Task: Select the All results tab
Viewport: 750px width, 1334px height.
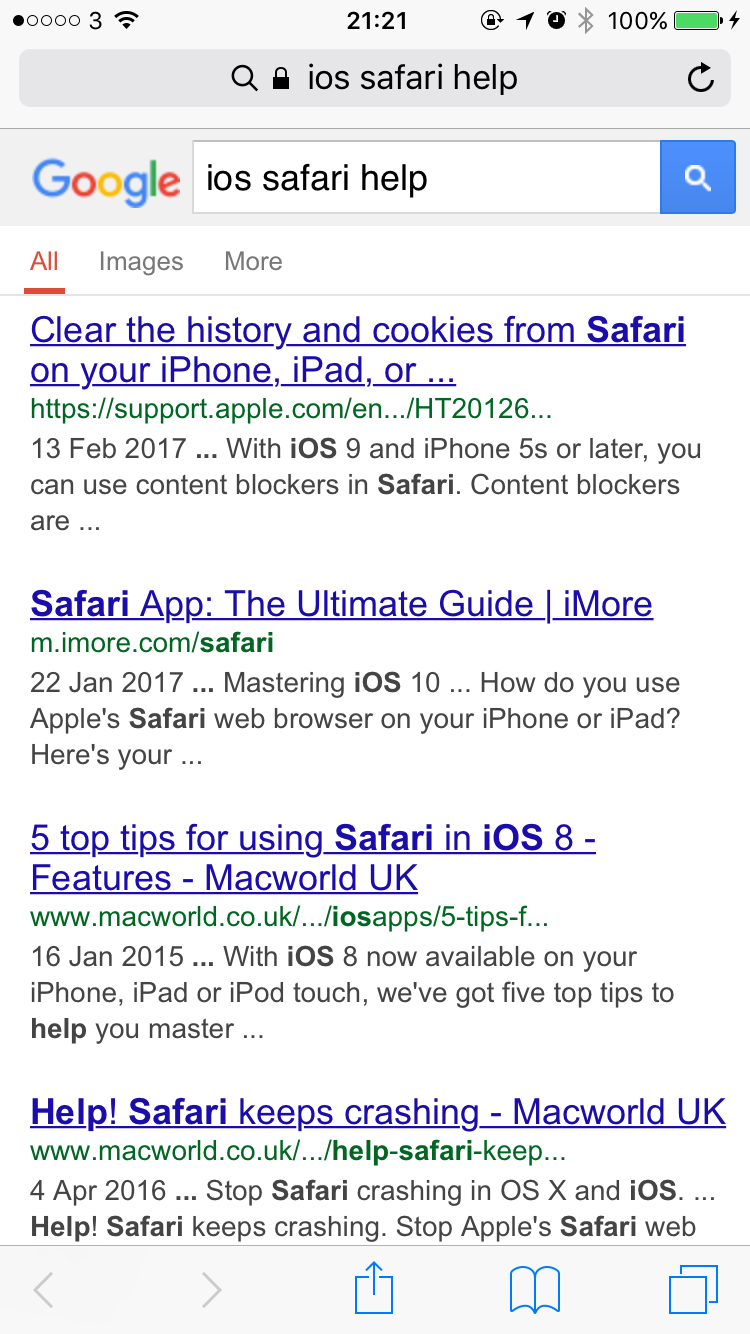Action: pyautogui.click(x=44, y=262)
